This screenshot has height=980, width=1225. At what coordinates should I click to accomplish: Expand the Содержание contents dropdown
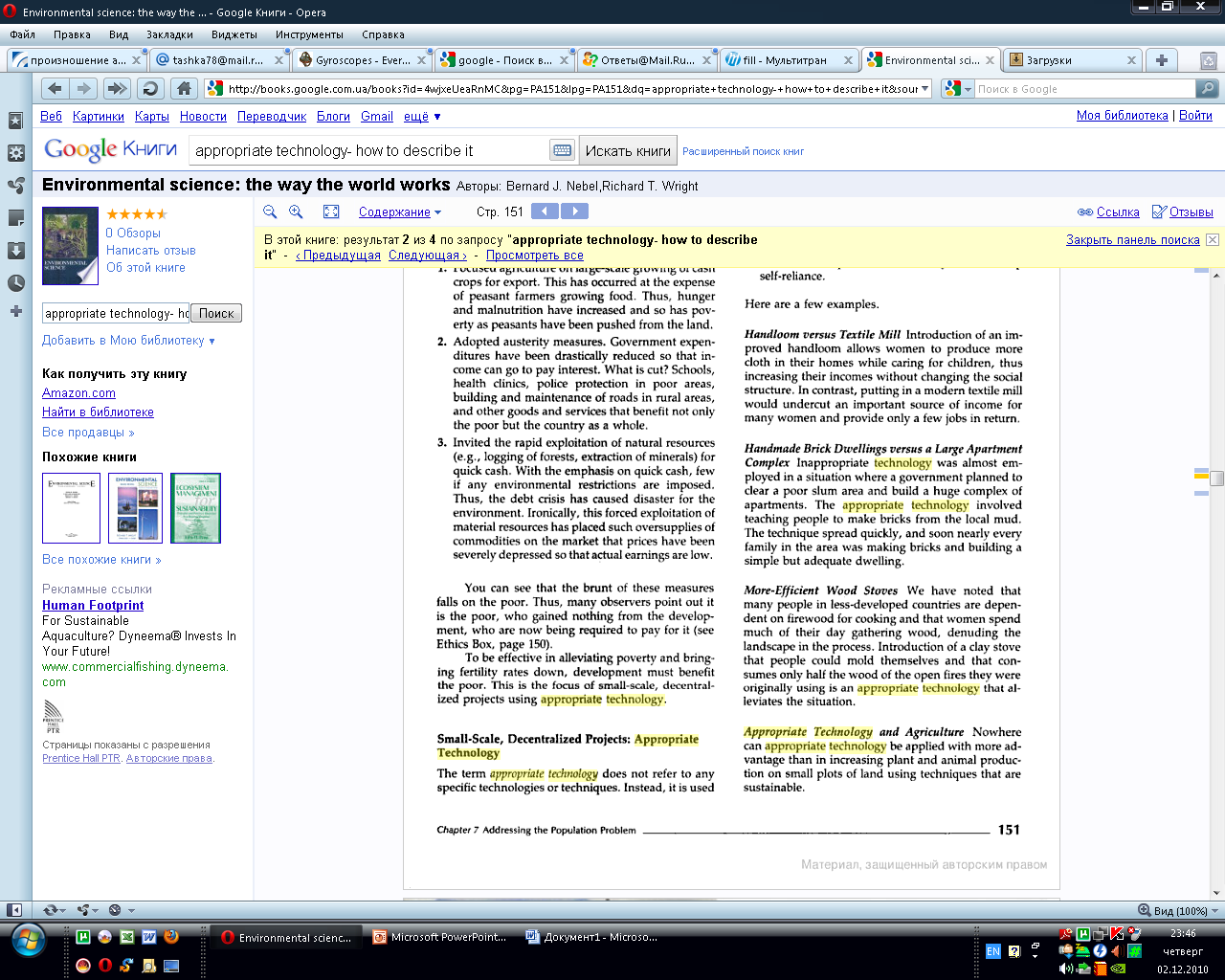pyautogui.click(x=400, y=212)
